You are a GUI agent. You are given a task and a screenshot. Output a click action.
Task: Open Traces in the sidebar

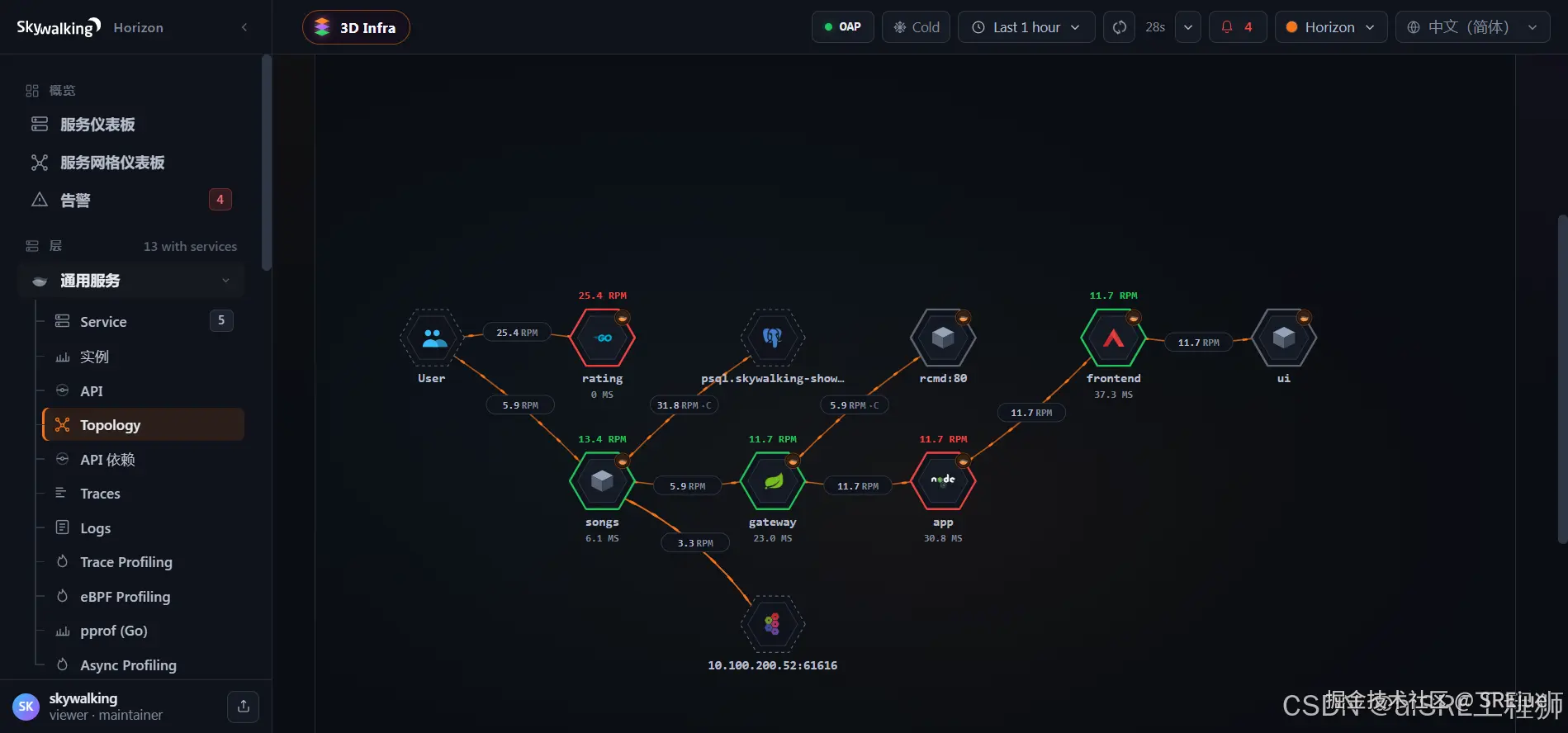143,494
